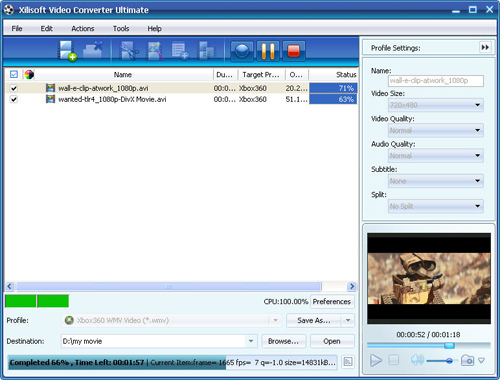The height and width of the screenshot is (380, 500).
Task: Click the 63% status of wanted-tlr4
Action: (x=333, y=99)
